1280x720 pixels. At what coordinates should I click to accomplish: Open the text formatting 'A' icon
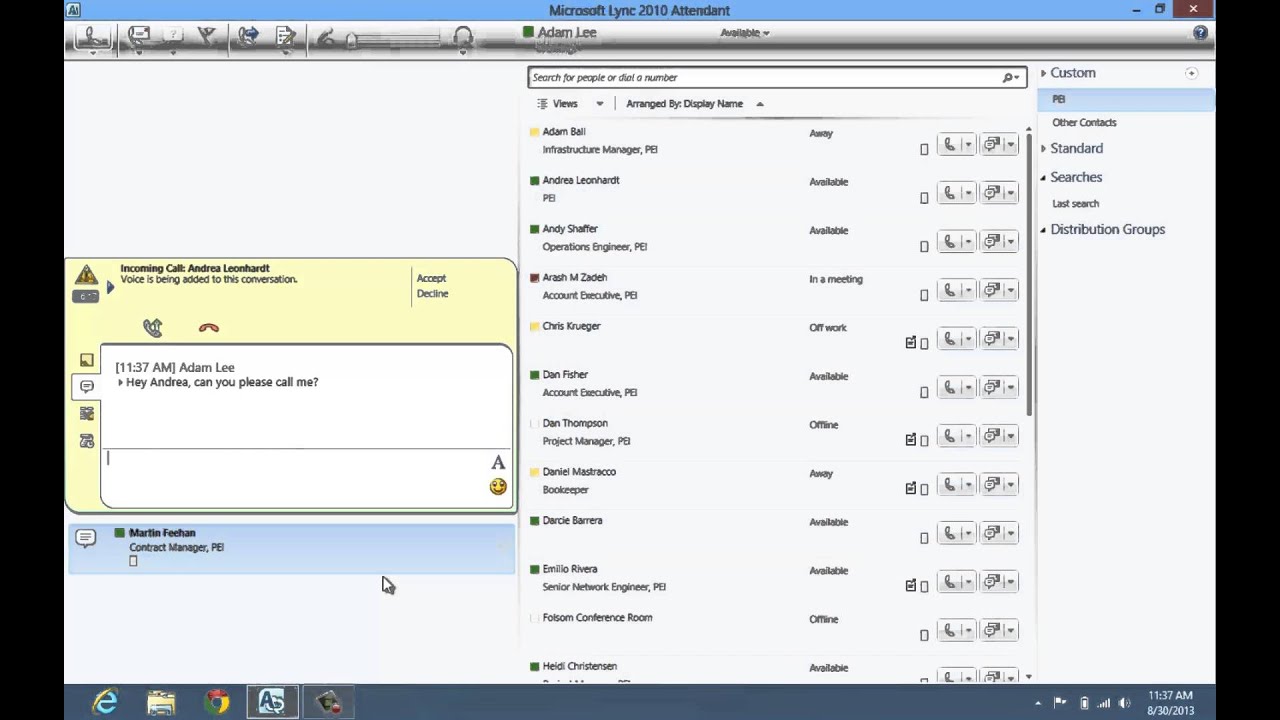click(498, 462)
